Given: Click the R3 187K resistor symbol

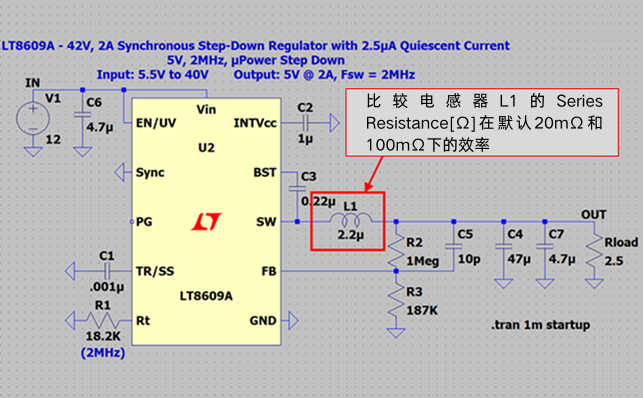Looking at the screenshot, I should (396, 300).
